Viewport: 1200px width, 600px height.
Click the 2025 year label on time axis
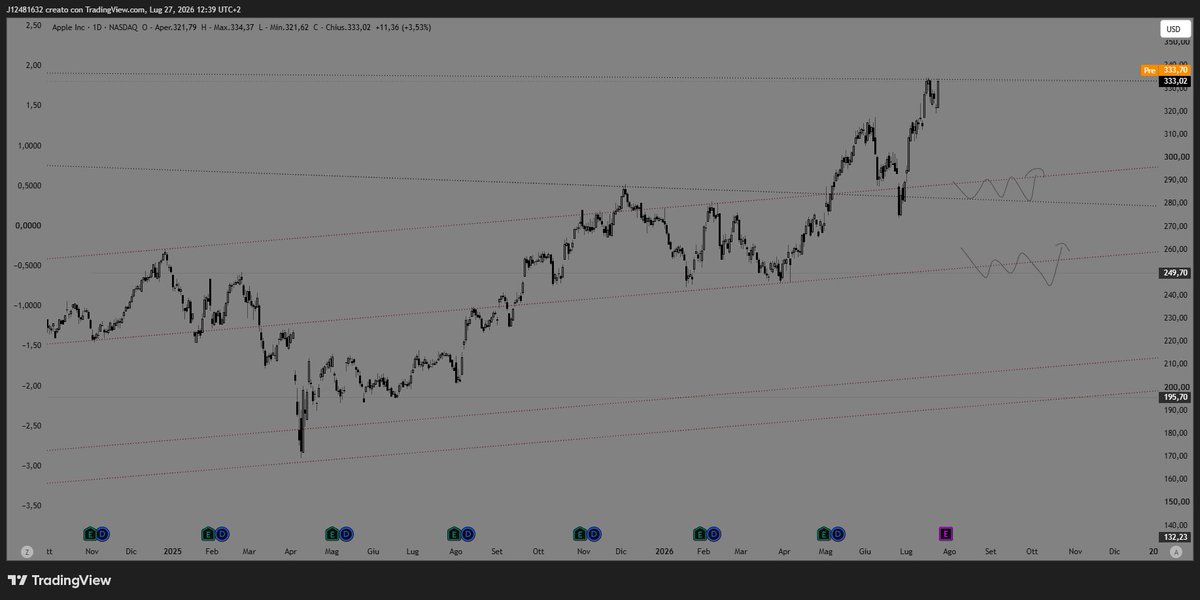pos(172,551)
